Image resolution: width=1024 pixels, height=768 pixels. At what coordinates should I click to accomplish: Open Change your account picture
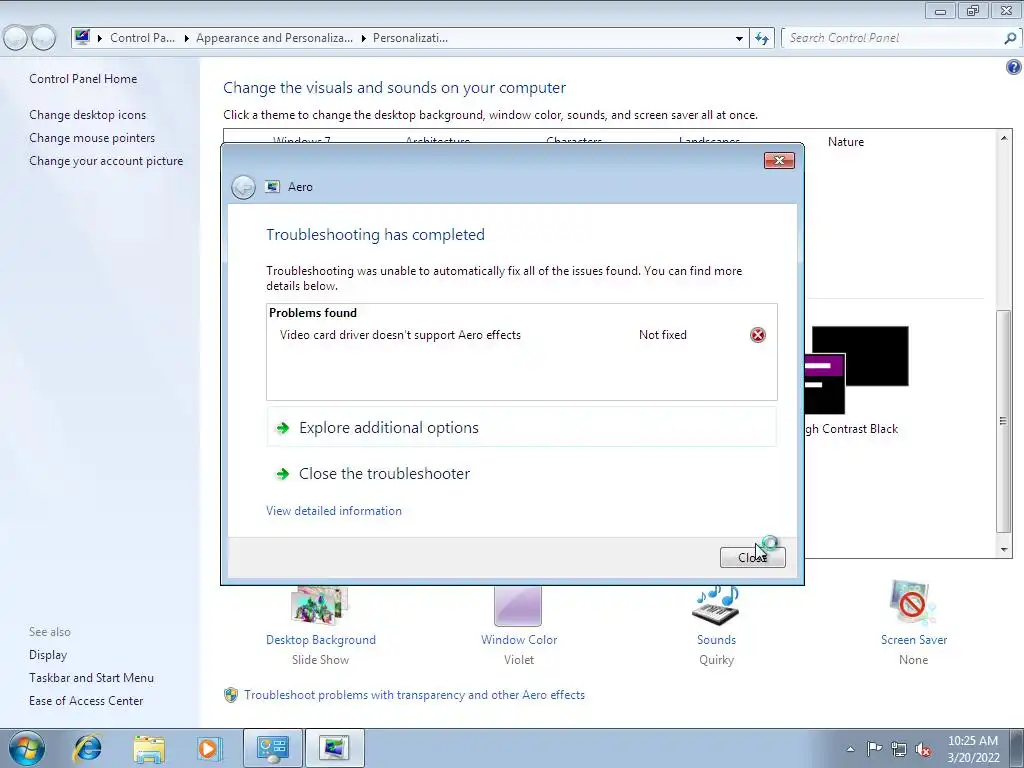[x=106, y=161]
